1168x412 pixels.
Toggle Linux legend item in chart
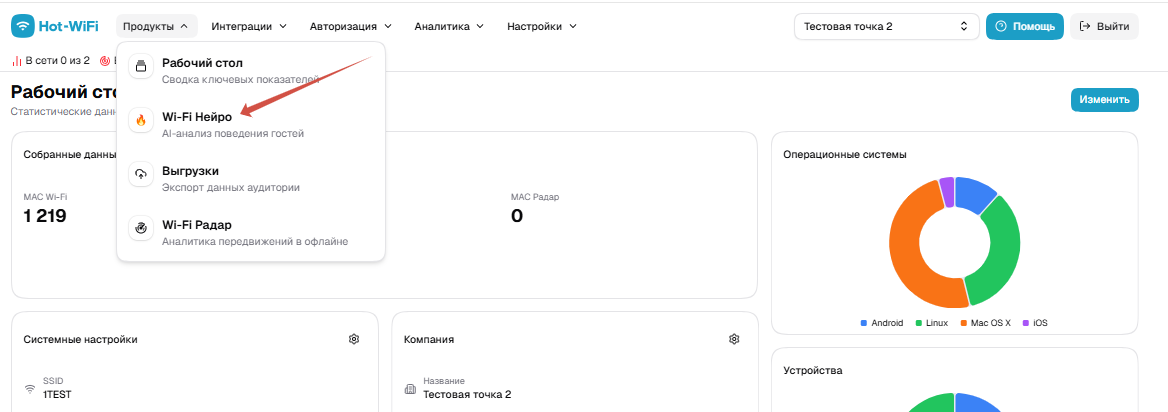click(x=931, y=323)
